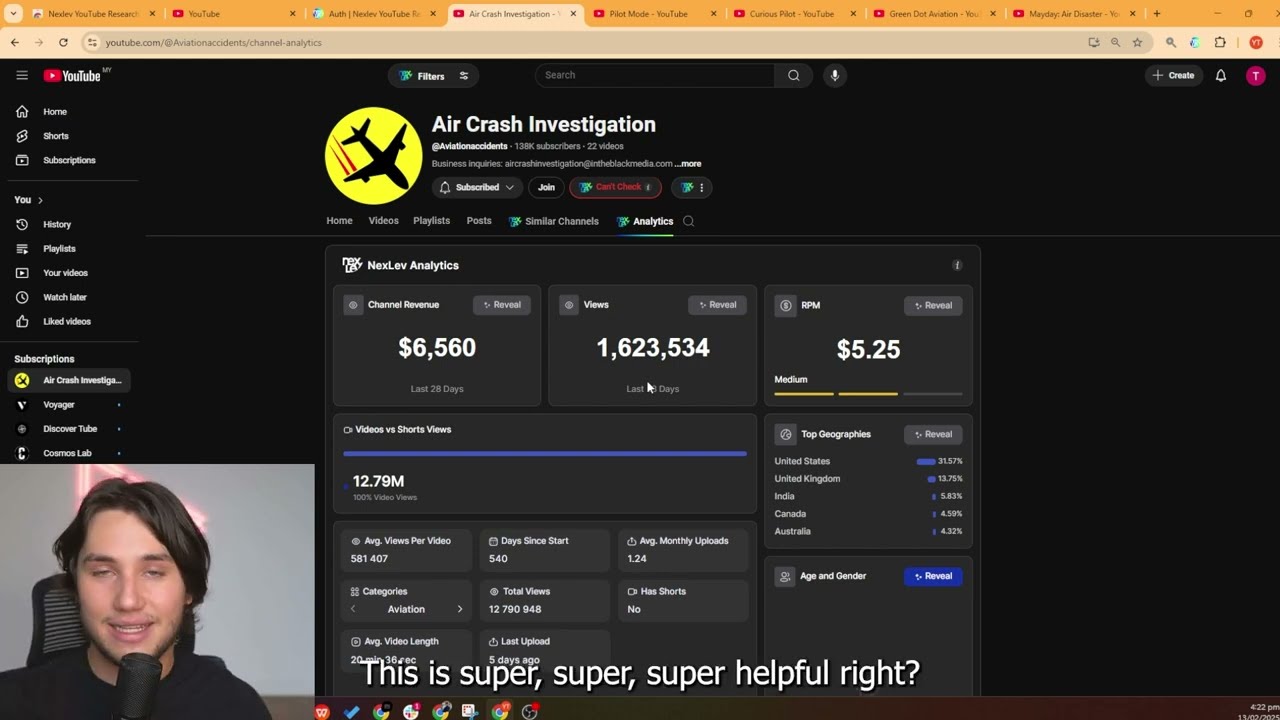The height and width of the screenshot is (720, 1280).
Task: Click the RPM Medium level indicator bar
Action: (x=868, y=394)
